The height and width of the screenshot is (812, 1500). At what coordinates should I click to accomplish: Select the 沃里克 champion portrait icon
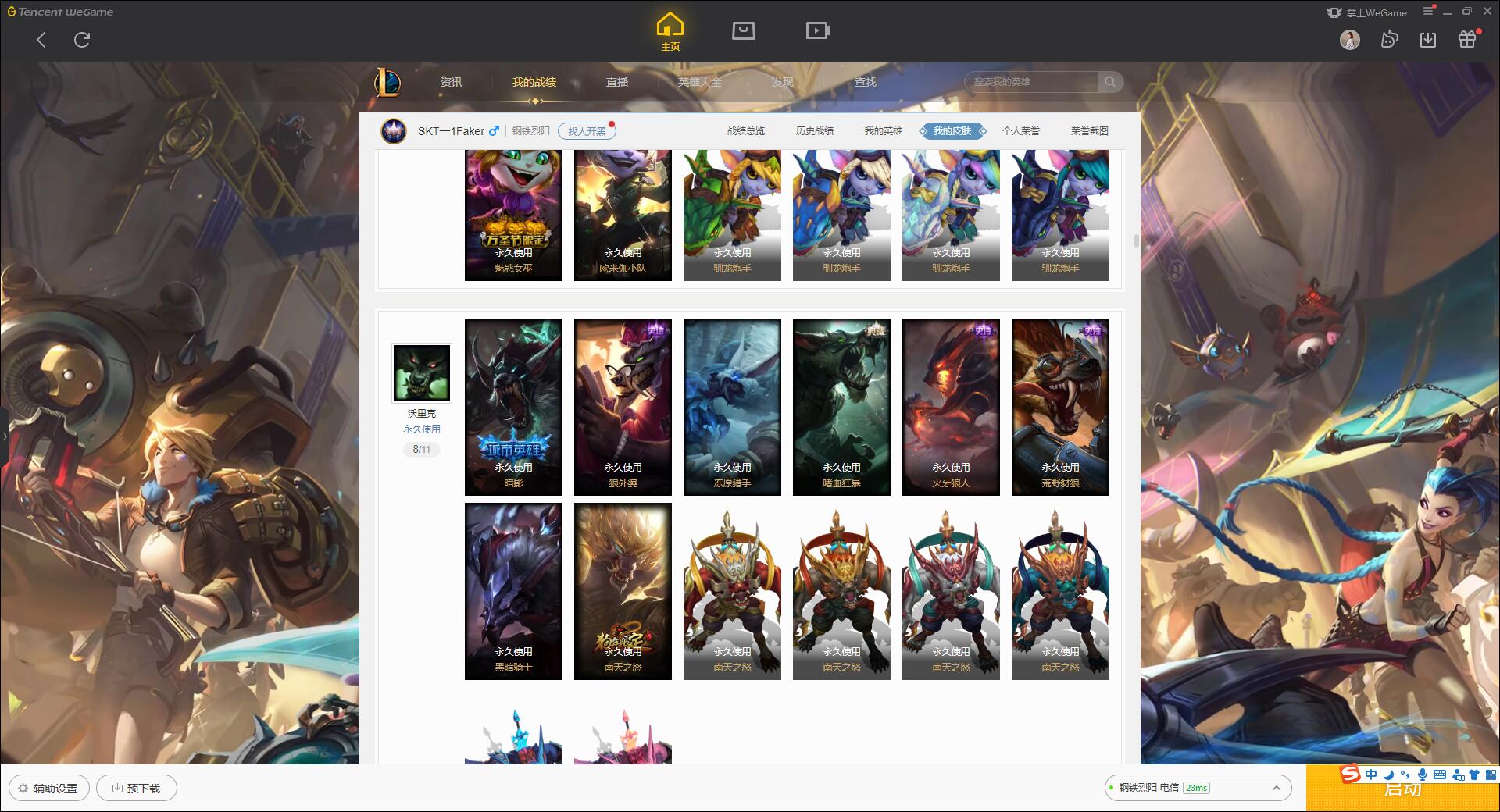[422, 373]
